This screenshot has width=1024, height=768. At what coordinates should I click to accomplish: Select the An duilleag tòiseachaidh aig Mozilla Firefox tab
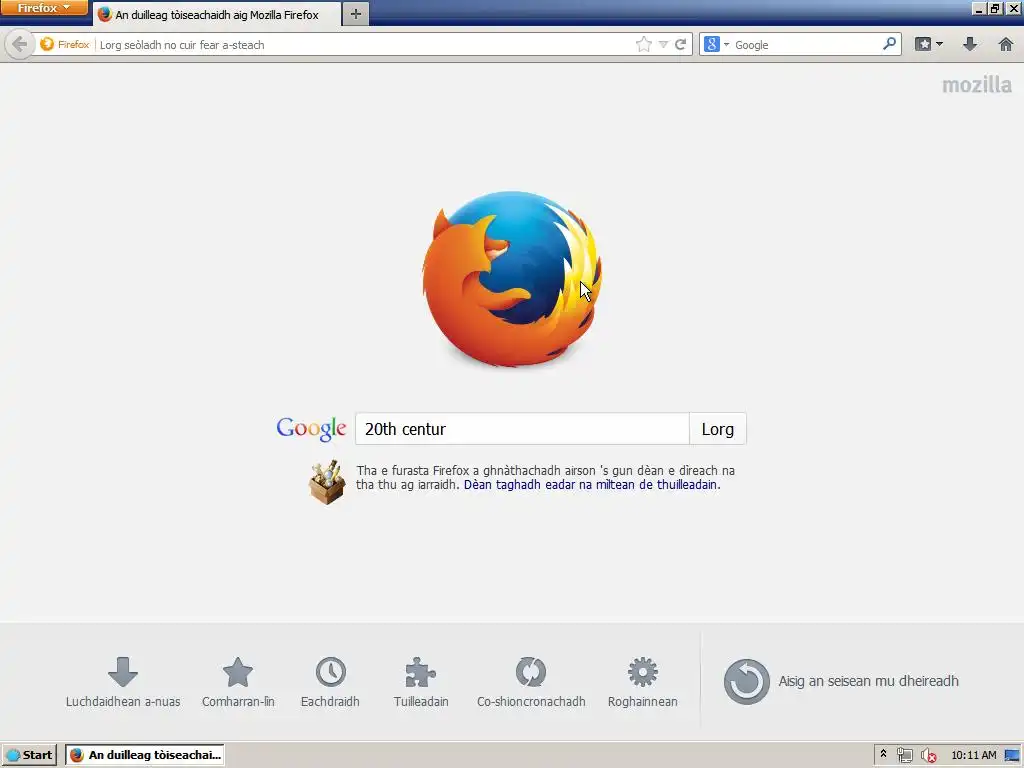click(217, 14)
